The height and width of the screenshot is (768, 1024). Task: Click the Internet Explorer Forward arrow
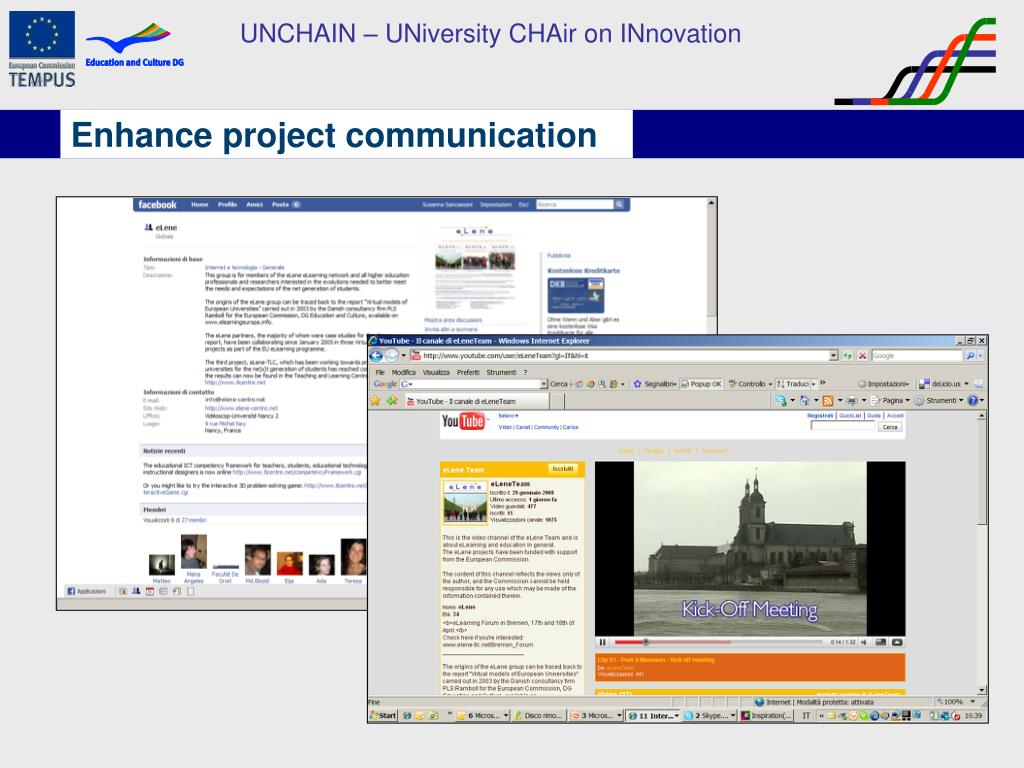391,356
